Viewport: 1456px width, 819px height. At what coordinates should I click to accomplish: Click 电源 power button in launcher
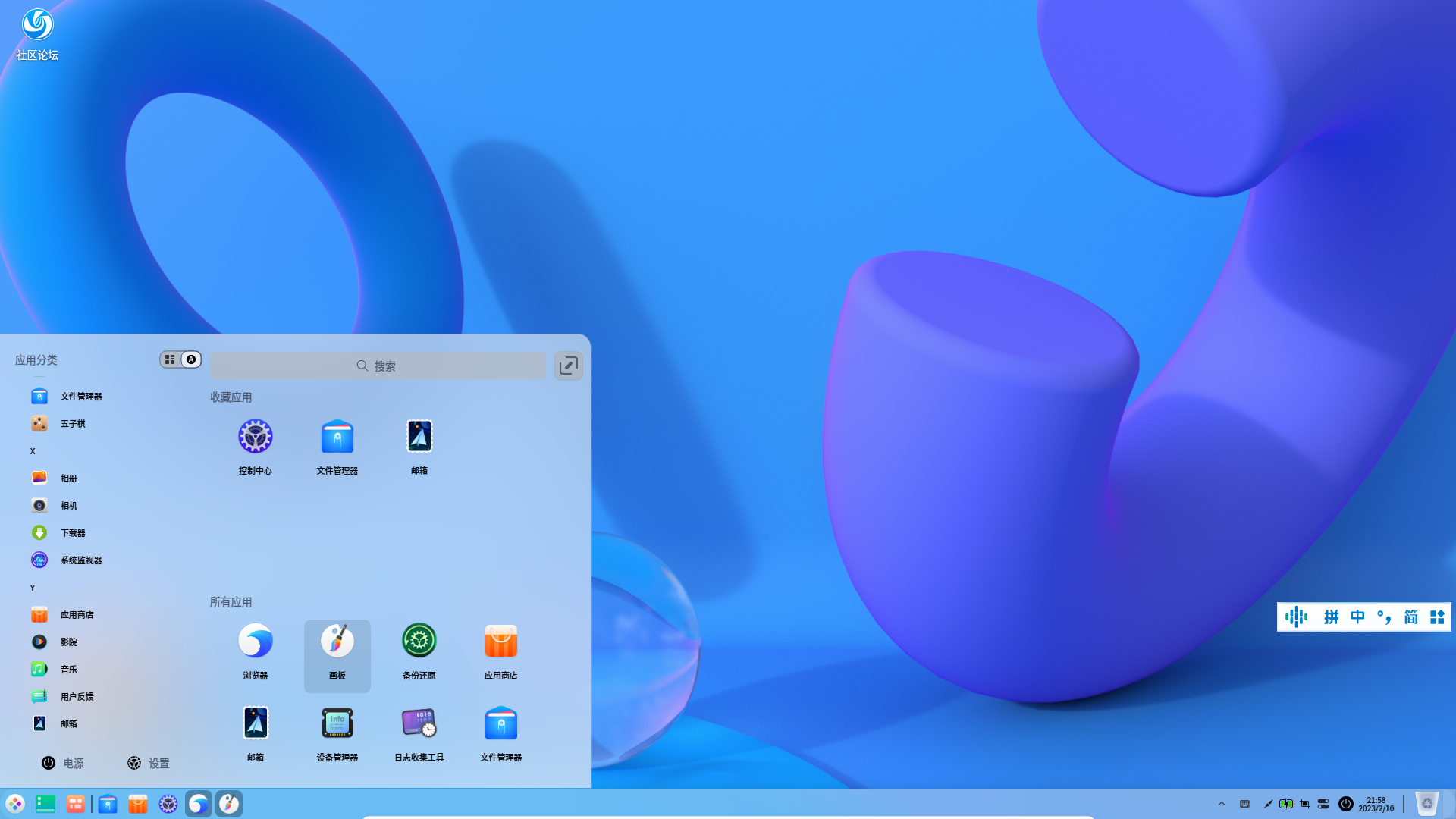tap(62, 763)
